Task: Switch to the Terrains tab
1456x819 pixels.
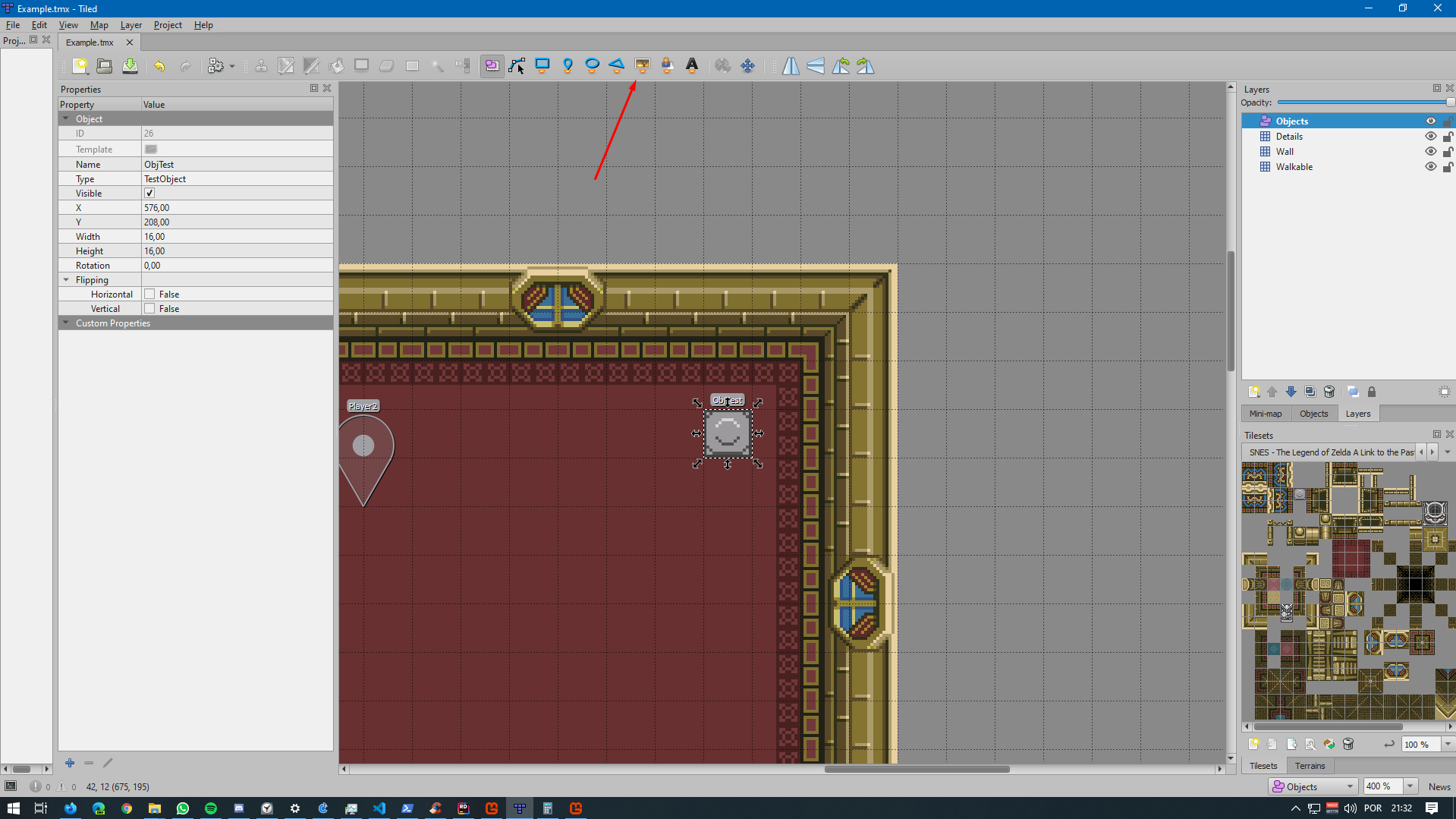Action: point(1310,766)
